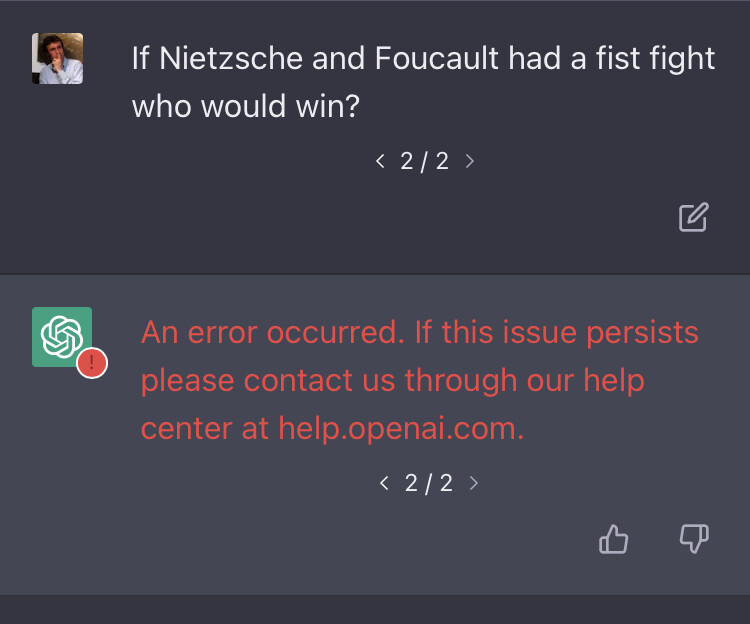Click the word Foucault in the prompt
Viewport: 750px width, 624px height.
tap(437, 58)
